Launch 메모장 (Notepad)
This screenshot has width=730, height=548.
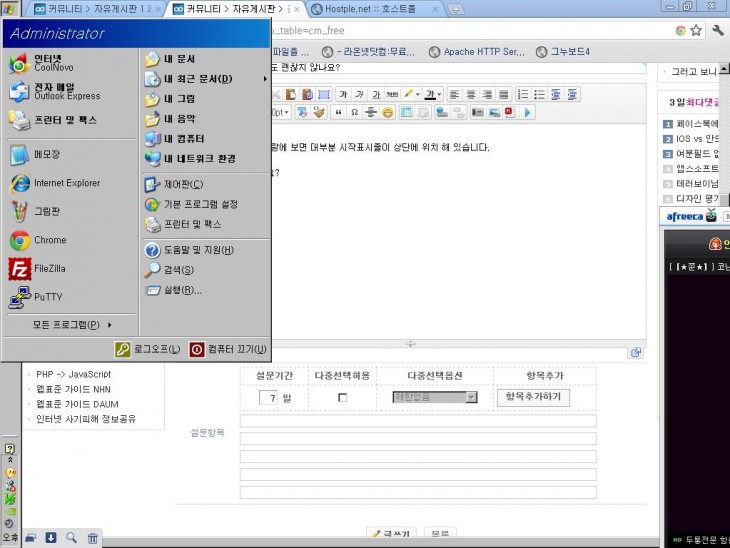tap(34, 154)
